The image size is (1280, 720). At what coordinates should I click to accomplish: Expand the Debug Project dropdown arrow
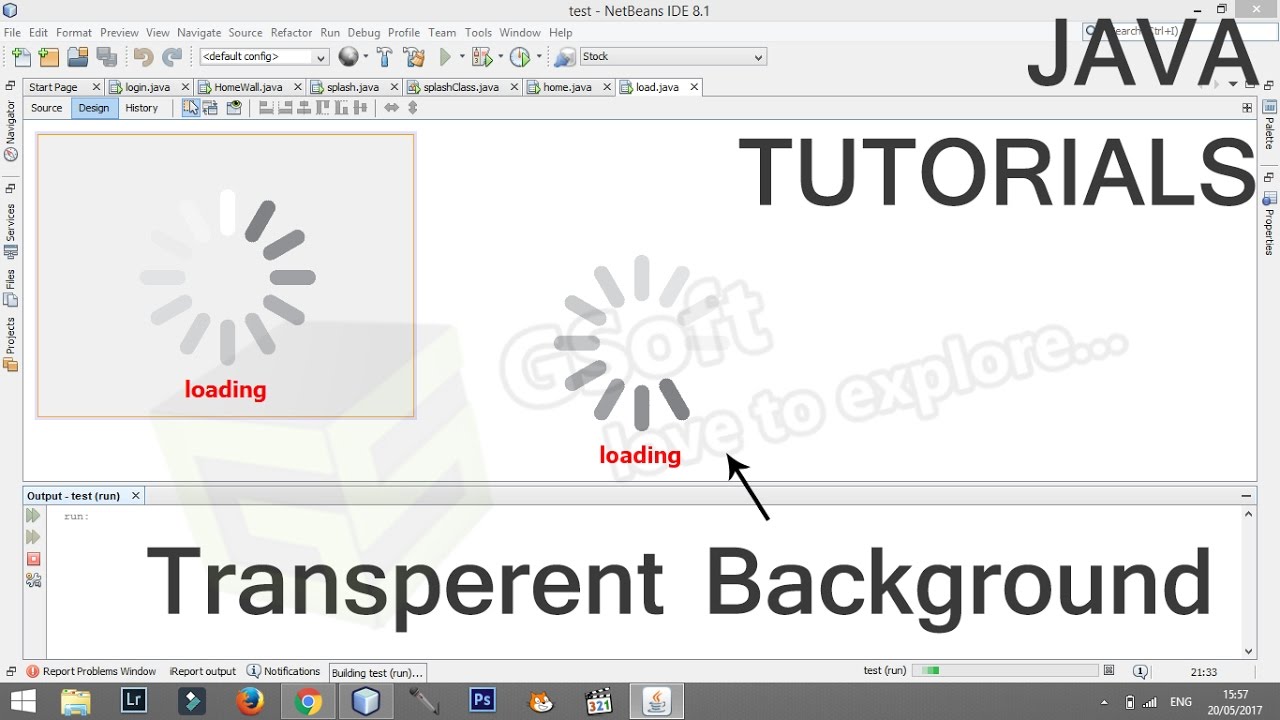click(500, 57)
